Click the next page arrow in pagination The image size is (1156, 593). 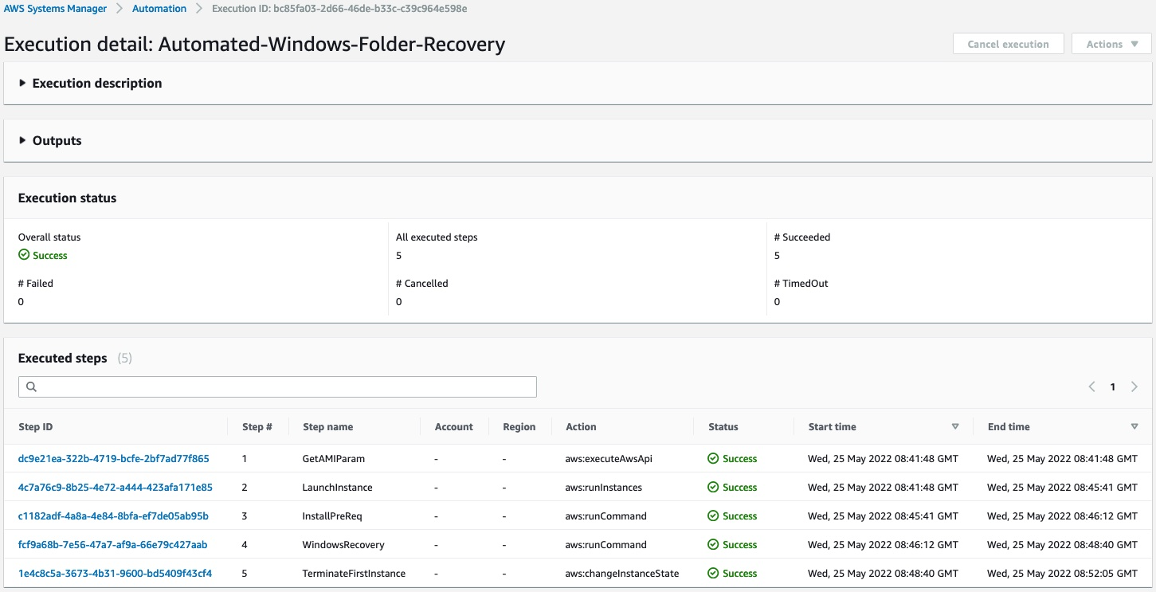point(1134,386)
